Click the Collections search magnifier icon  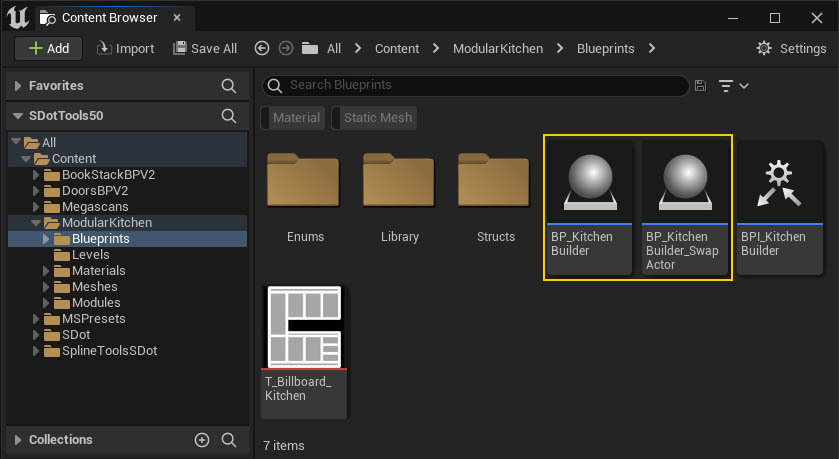coord(228,440)
